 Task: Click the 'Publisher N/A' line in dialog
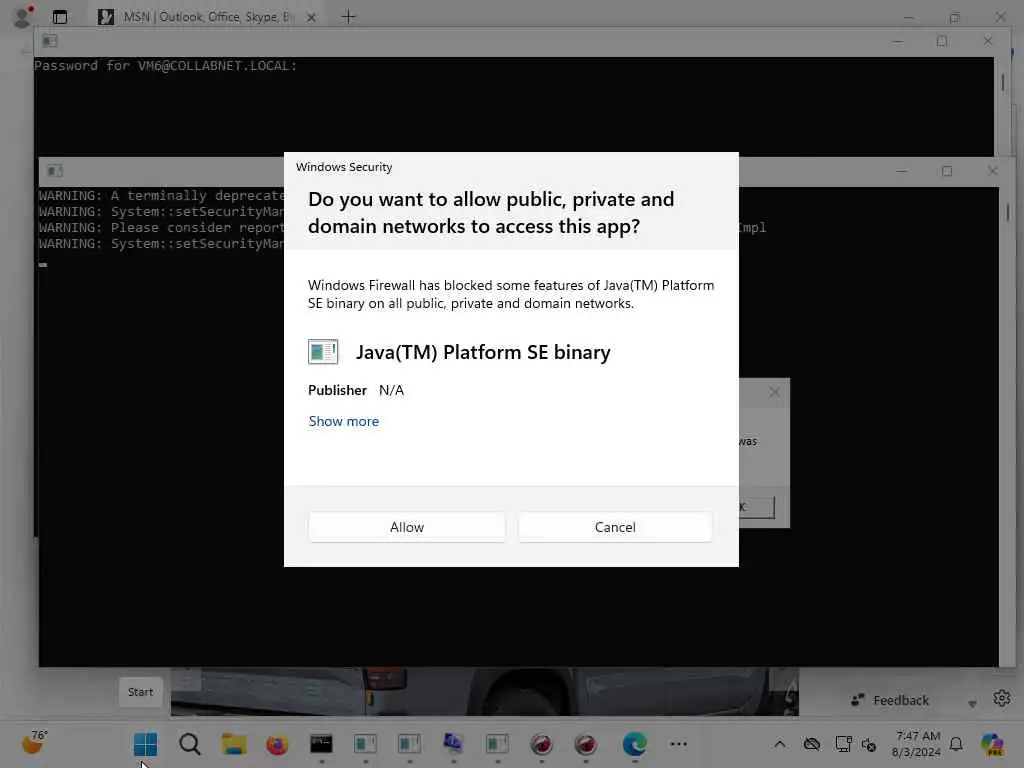click(356, 390)
